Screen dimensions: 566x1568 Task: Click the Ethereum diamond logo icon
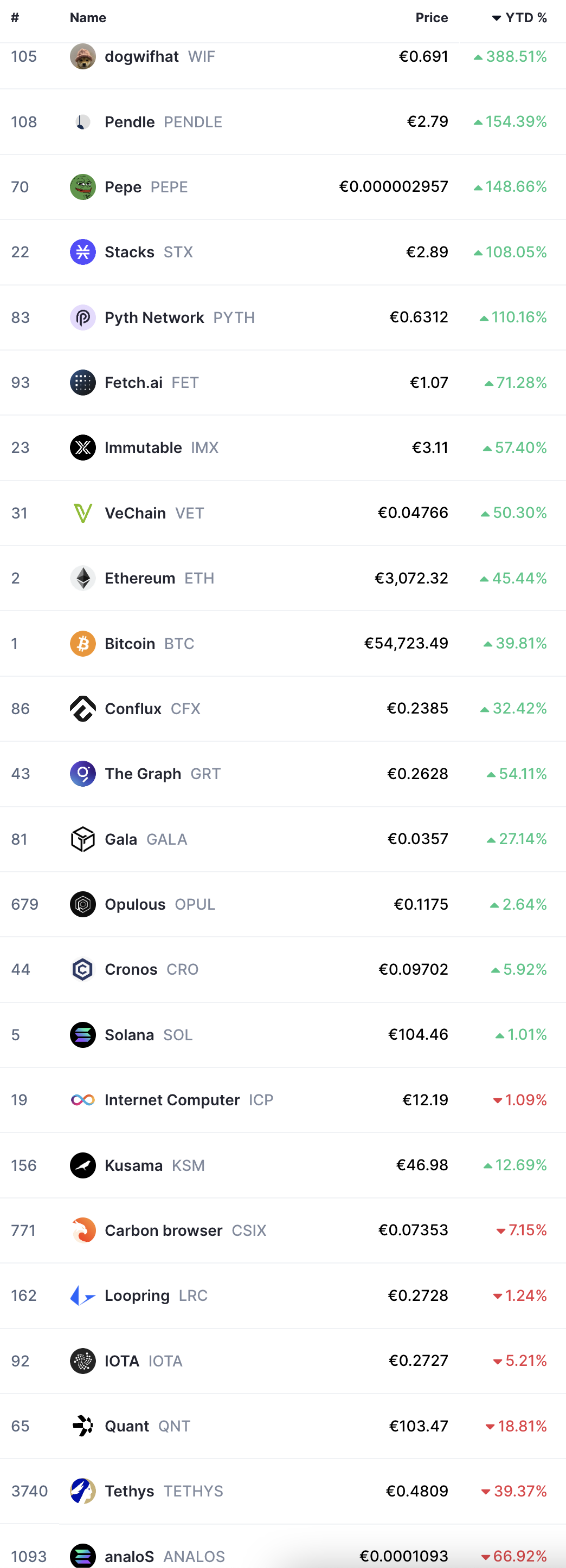(83, 578)
